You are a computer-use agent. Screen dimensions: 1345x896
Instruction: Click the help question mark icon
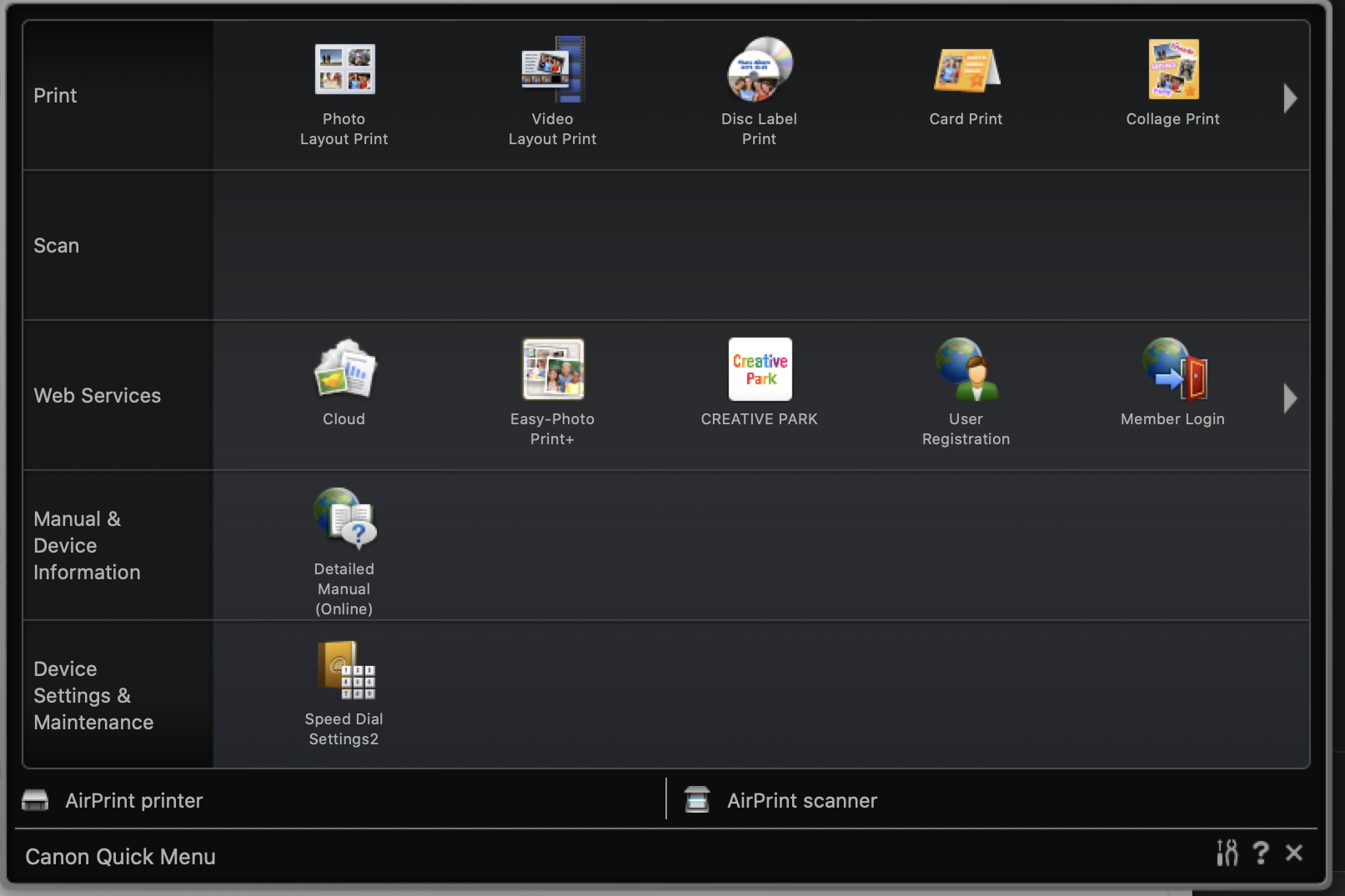coord(1261,853)
